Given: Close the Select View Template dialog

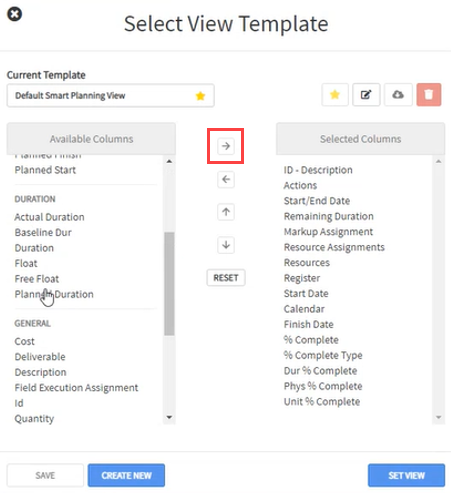Looking at the screenshot, I should [15, 14].
